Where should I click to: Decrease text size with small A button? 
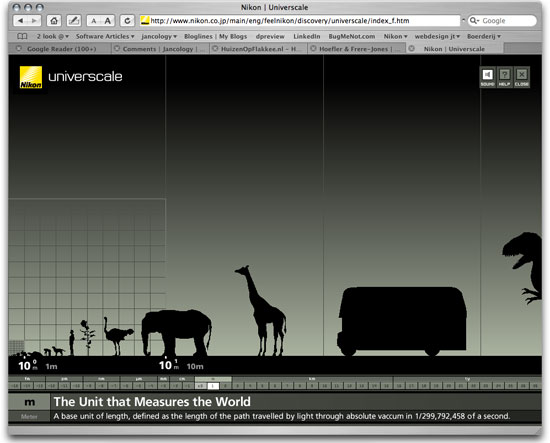point(93,21)
